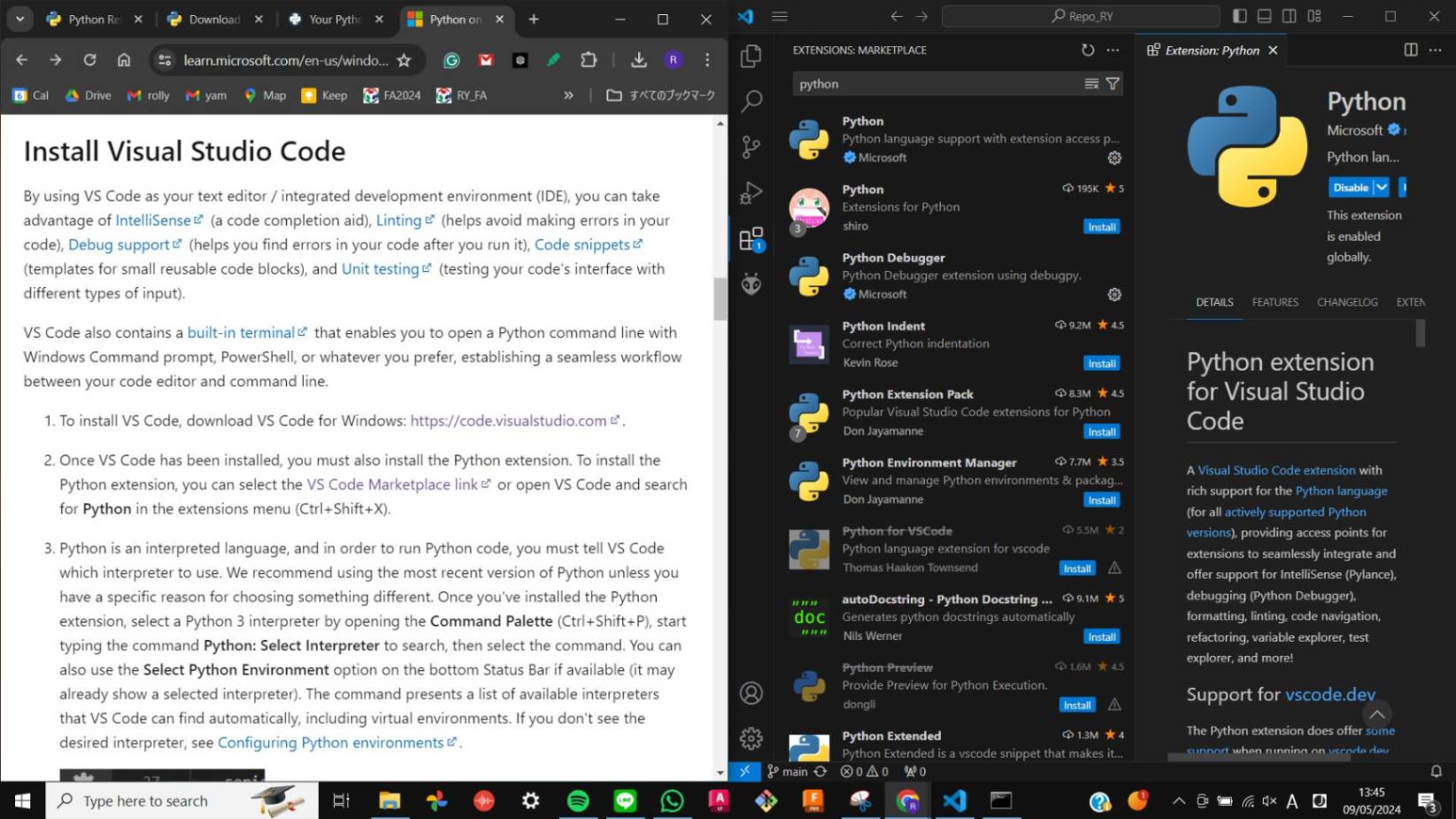
Task: Open the Search view in VS Code activity bar
Action: (x=751, y=101)
